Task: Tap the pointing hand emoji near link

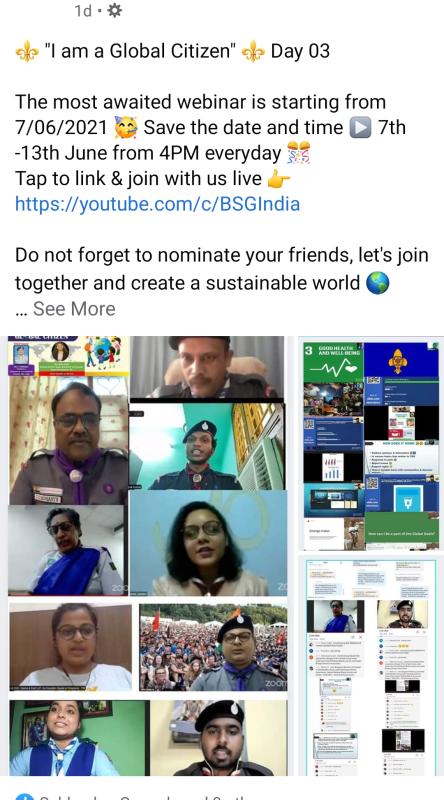Action: point(279,179)
